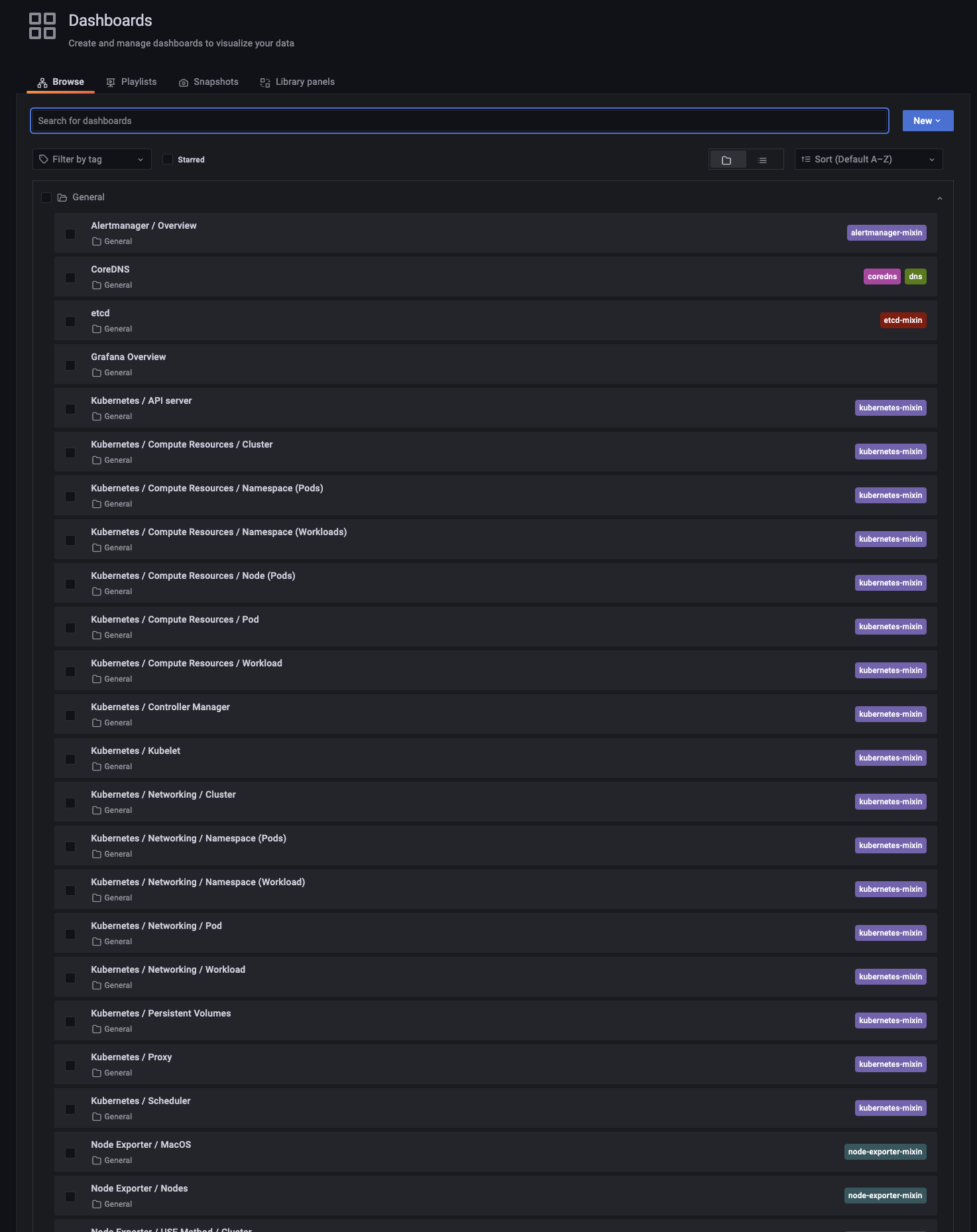Click the Dashboards grid icon in header
977x1232 pixels.
click(x=42, y=26)
